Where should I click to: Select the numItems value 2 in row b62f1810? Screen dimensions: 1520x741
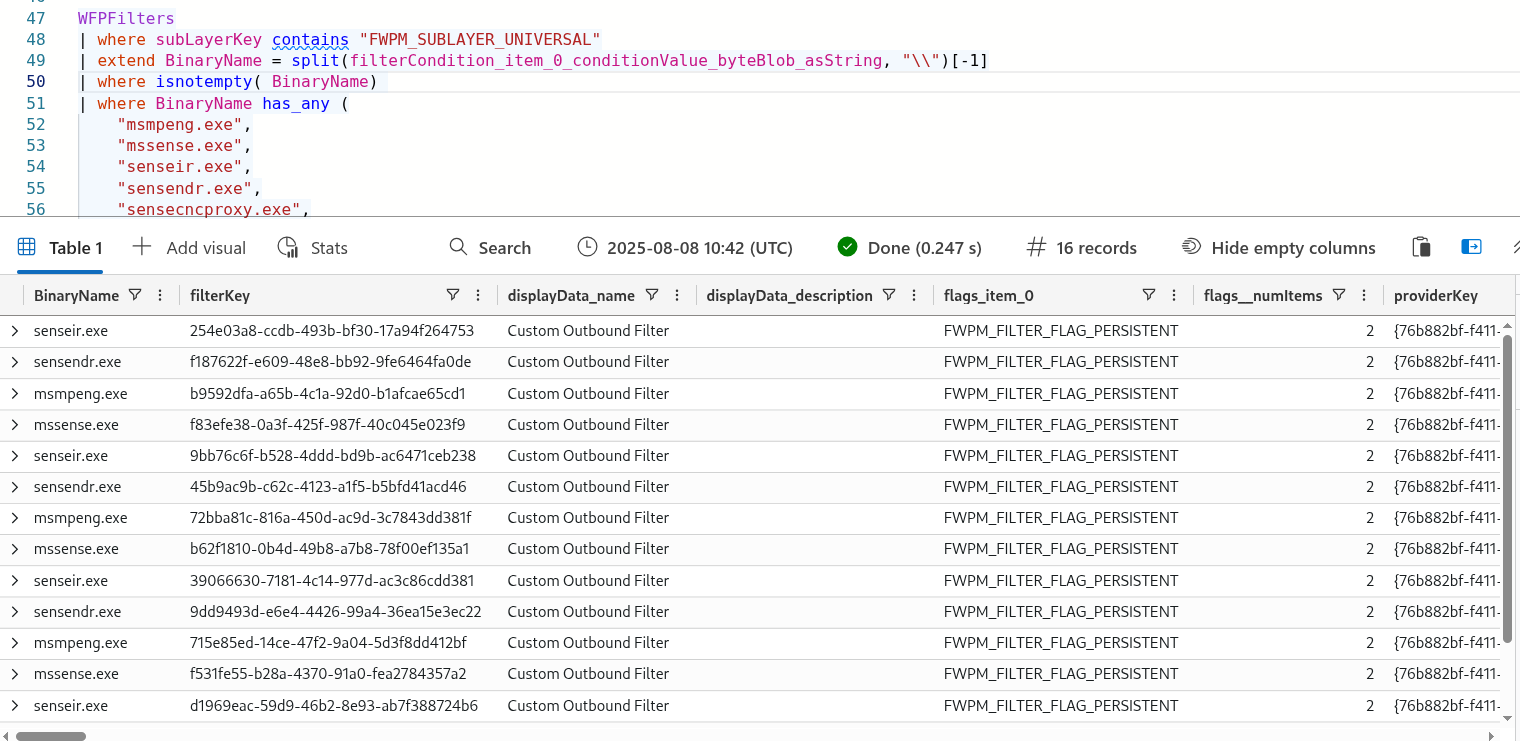tap(1370, 548)
